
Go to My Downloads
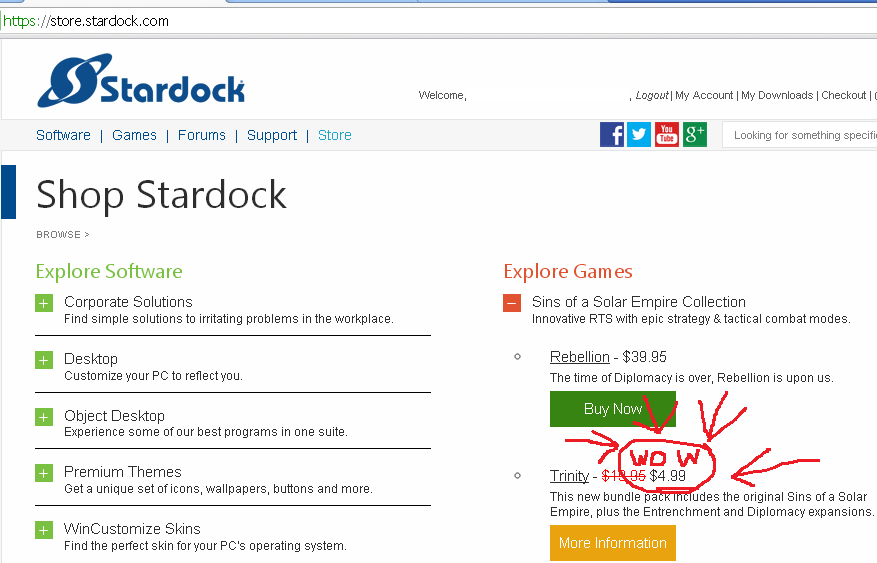777,96
